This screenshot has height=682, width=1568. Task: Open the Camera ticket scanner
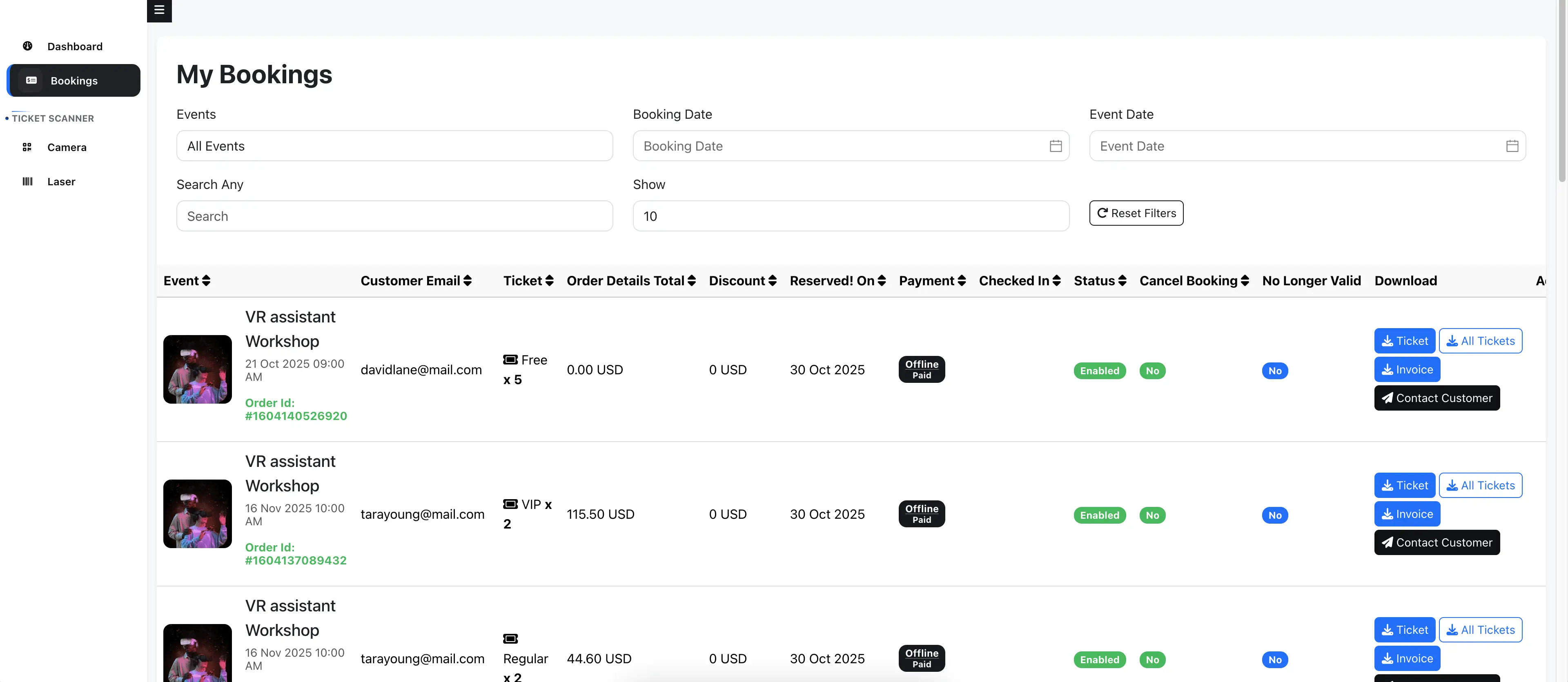[66, 147]
